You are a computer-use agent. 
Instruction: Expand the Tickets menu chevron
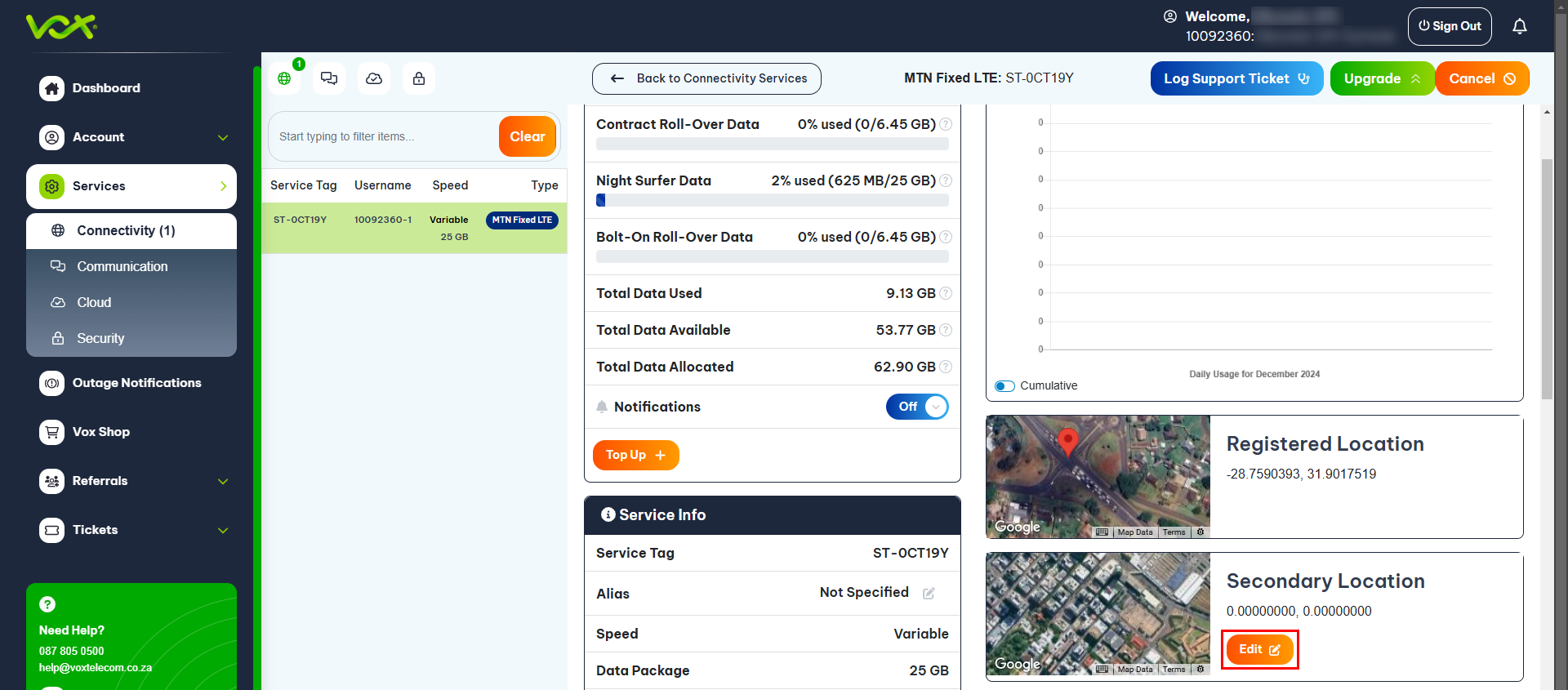tap(223, 530)
